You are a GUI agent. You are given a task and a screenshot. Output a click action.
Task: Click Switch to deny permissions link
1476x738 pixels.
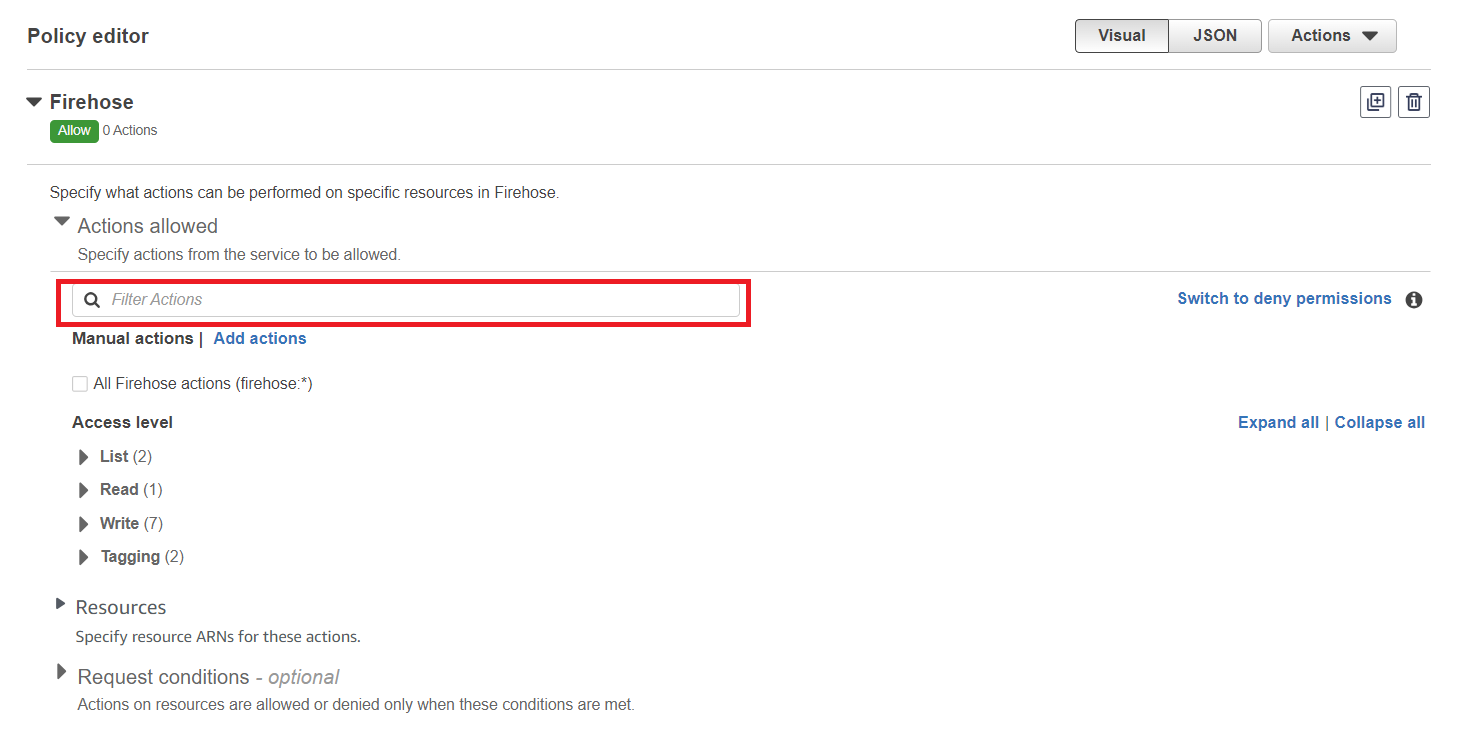pos(1284,299)
